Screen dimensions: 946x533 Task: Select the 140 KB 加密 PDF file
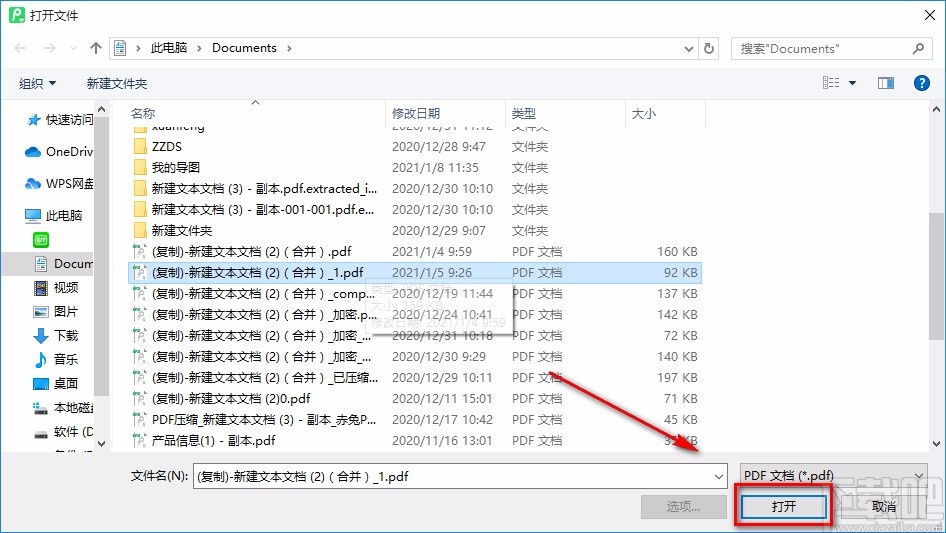[415, 357]
